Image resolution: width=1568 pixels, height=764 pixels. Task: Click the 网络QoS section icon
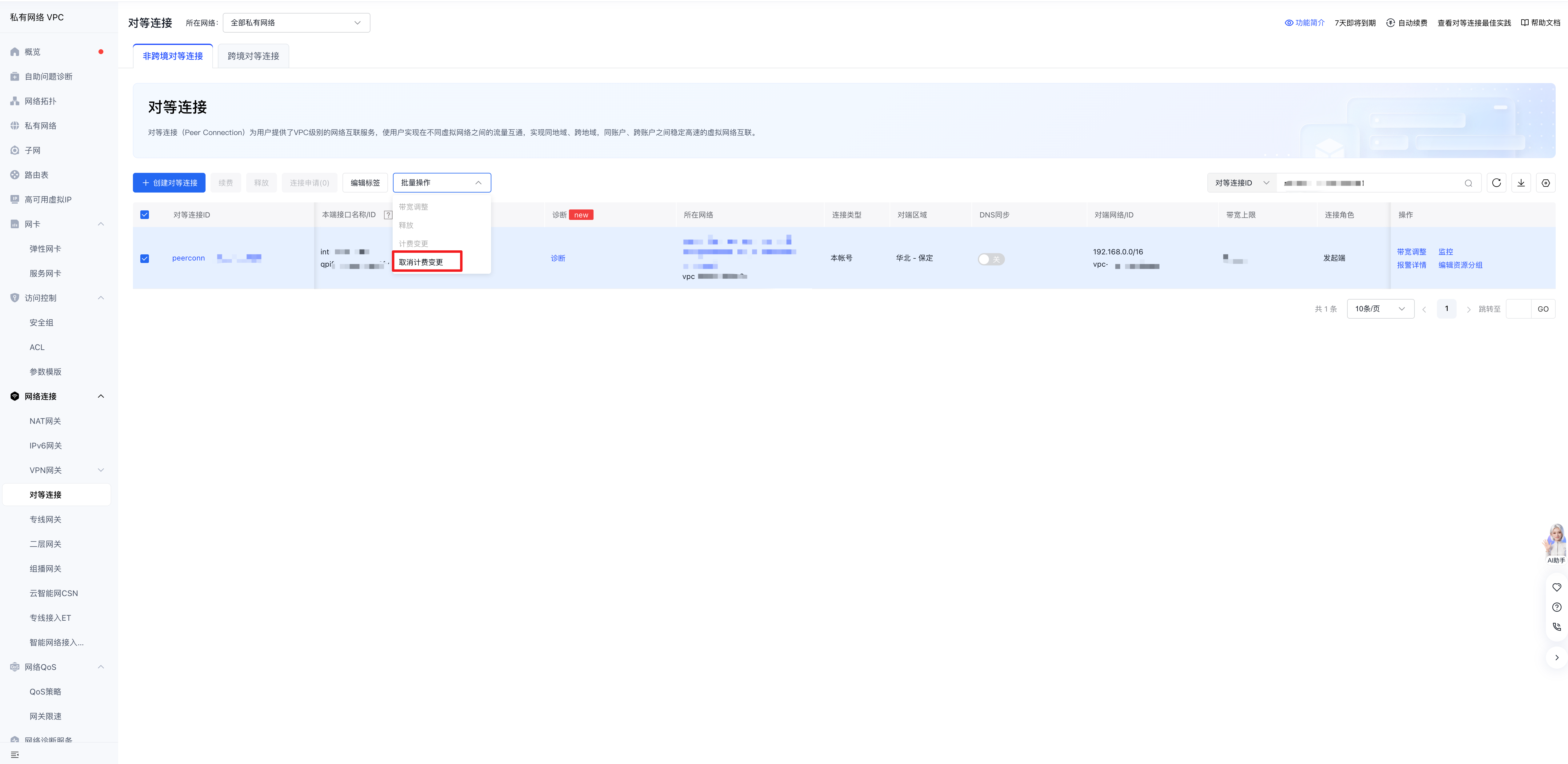[x=14, y=667]
